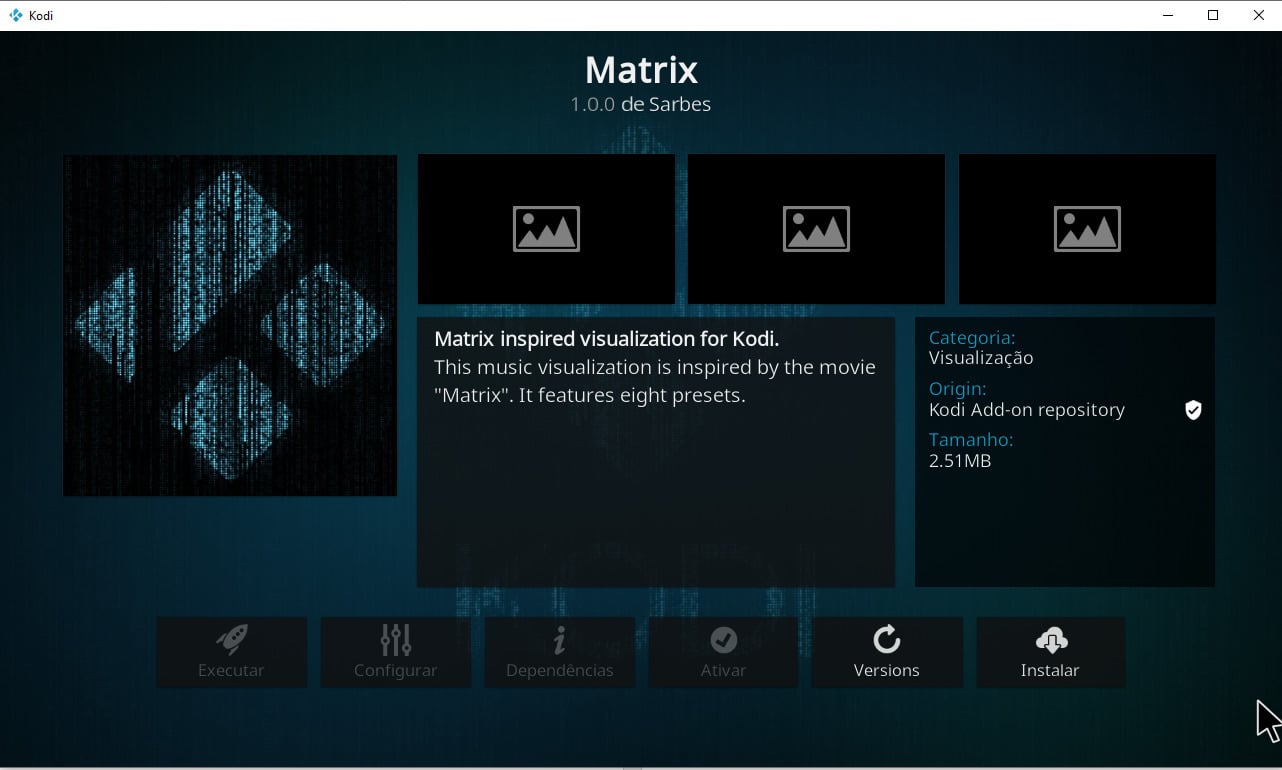Open the third screenshot placeholder thumbnail

click(1087, 229)
